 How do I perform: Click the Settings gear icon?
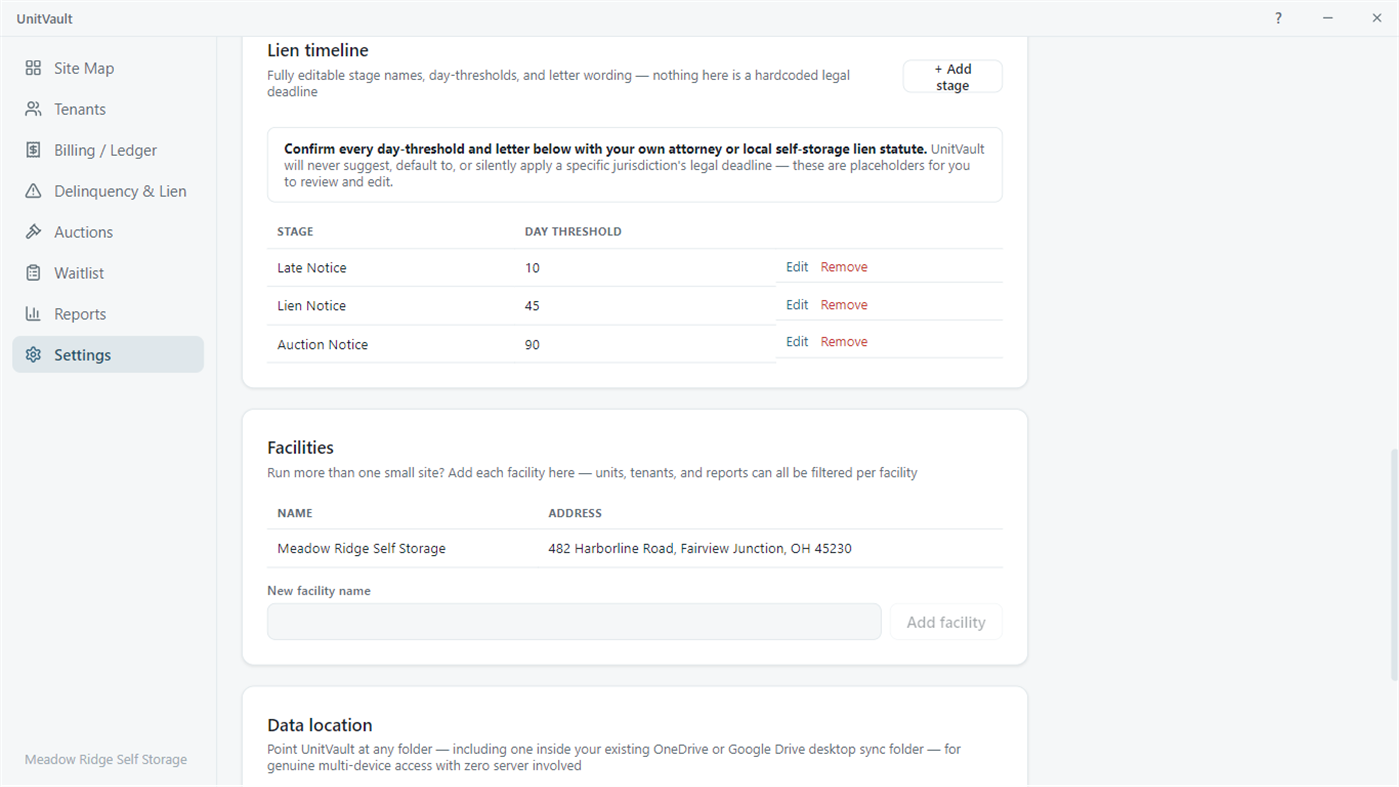[x=33, y=355]
